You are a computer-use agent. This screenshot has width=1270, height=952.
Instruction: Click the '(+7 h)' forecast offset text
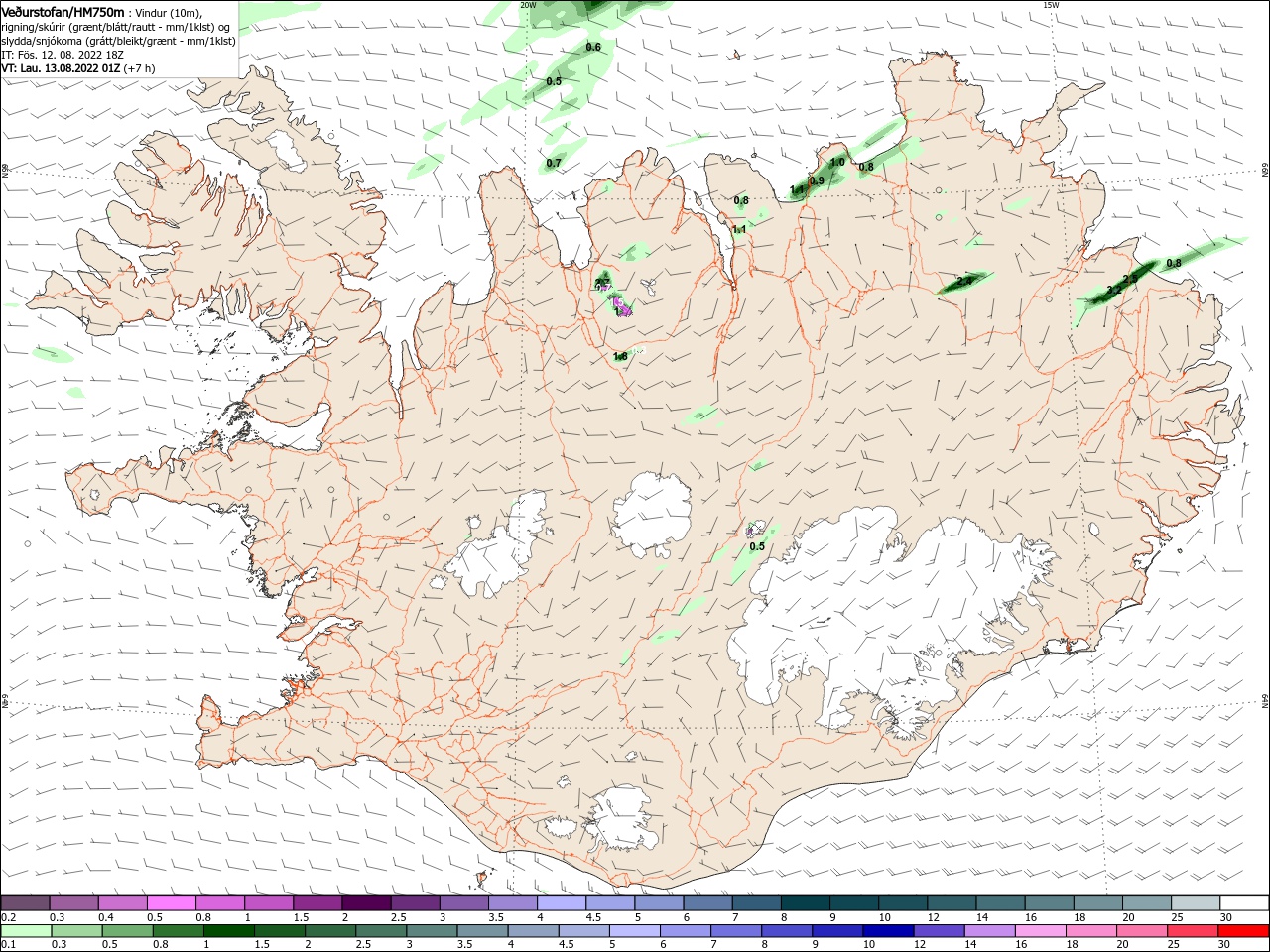click(x=140, y=68)
